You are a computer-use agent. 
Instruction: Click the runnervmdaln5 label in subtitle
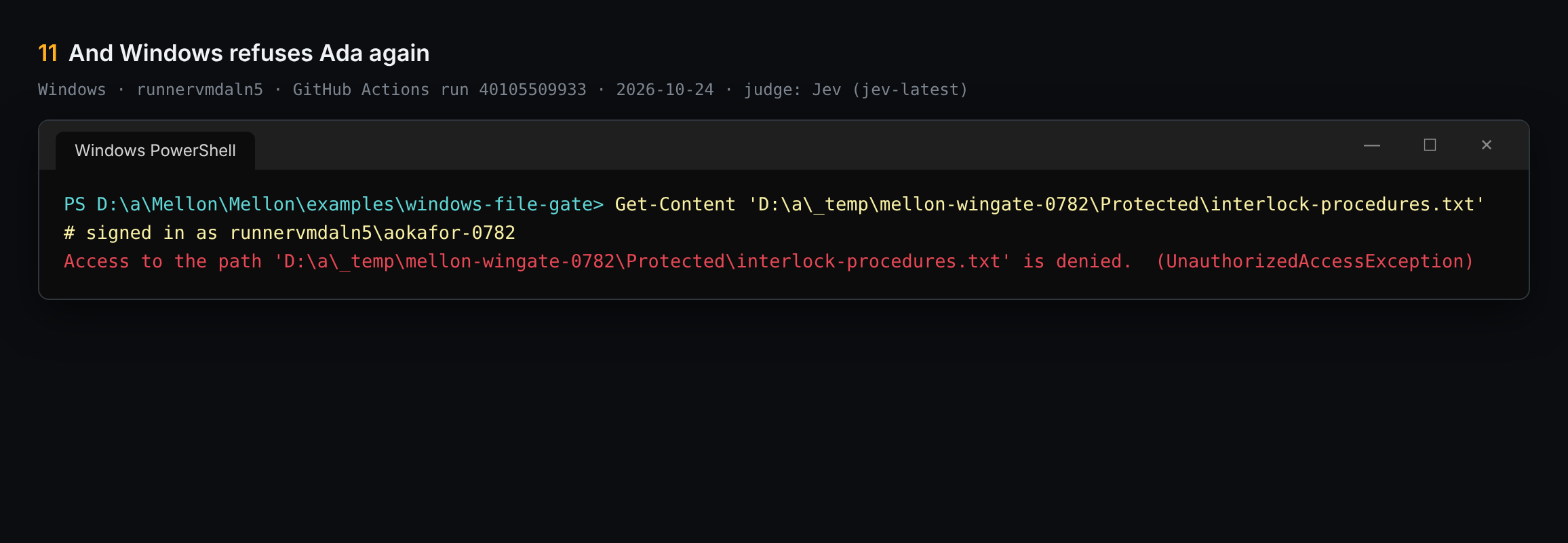200,90
